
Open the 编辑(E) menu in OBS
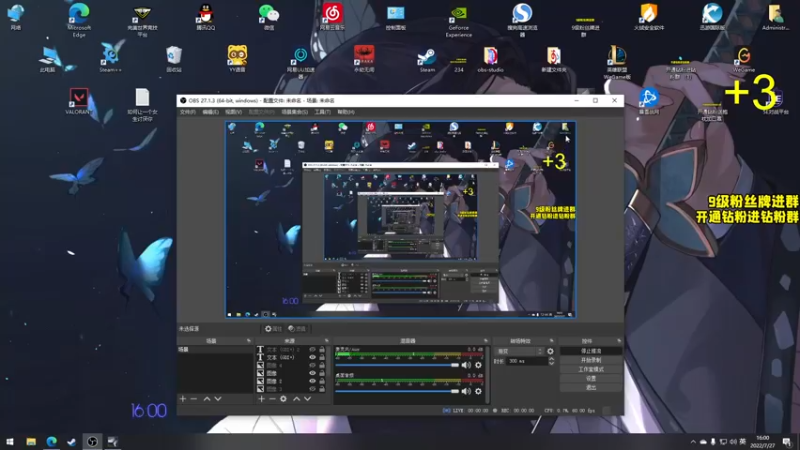click(210, 112)
